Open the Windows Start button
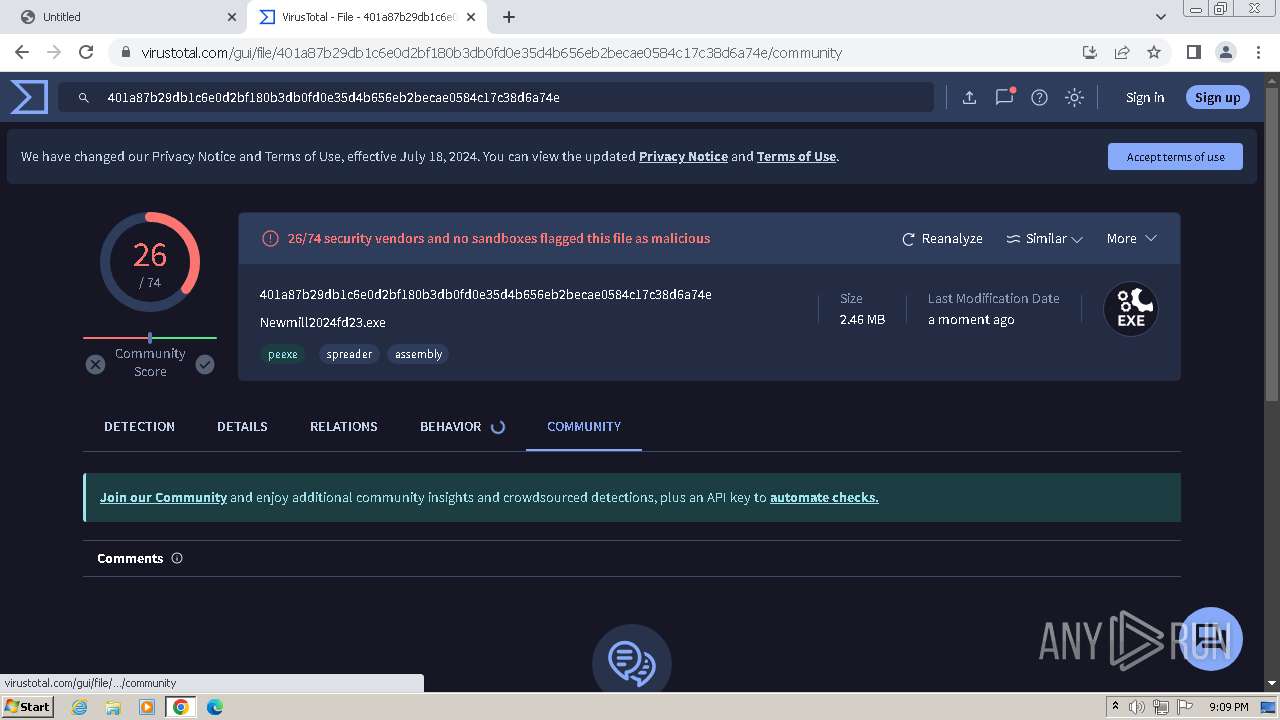Image resolution: width=1280 pixels, height=720 pixels. pos(28,707)
